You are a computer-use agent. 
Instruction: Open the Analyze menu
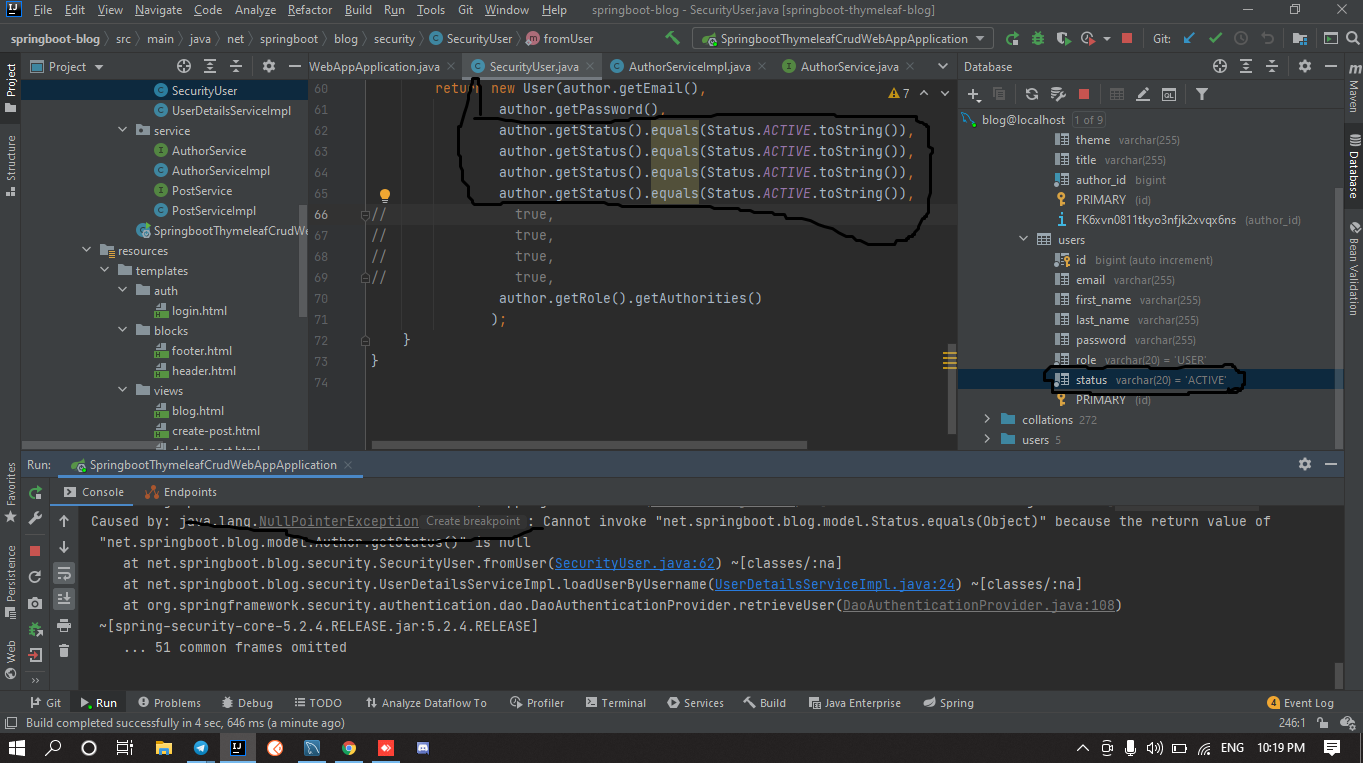click(255, 10)
